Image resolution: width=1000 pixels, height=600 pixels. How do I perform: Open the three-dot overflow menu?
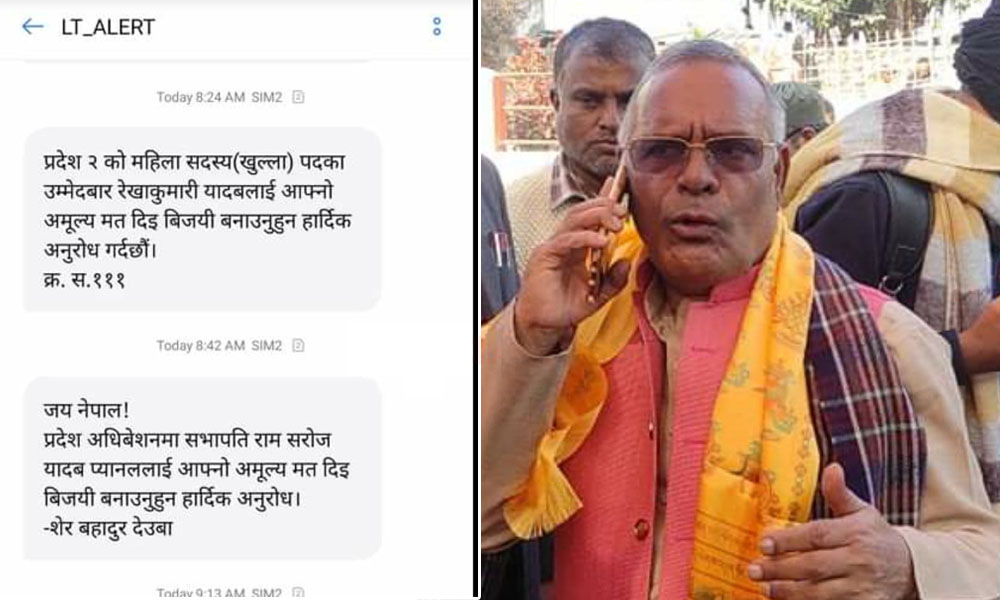(x=437, y=26)
